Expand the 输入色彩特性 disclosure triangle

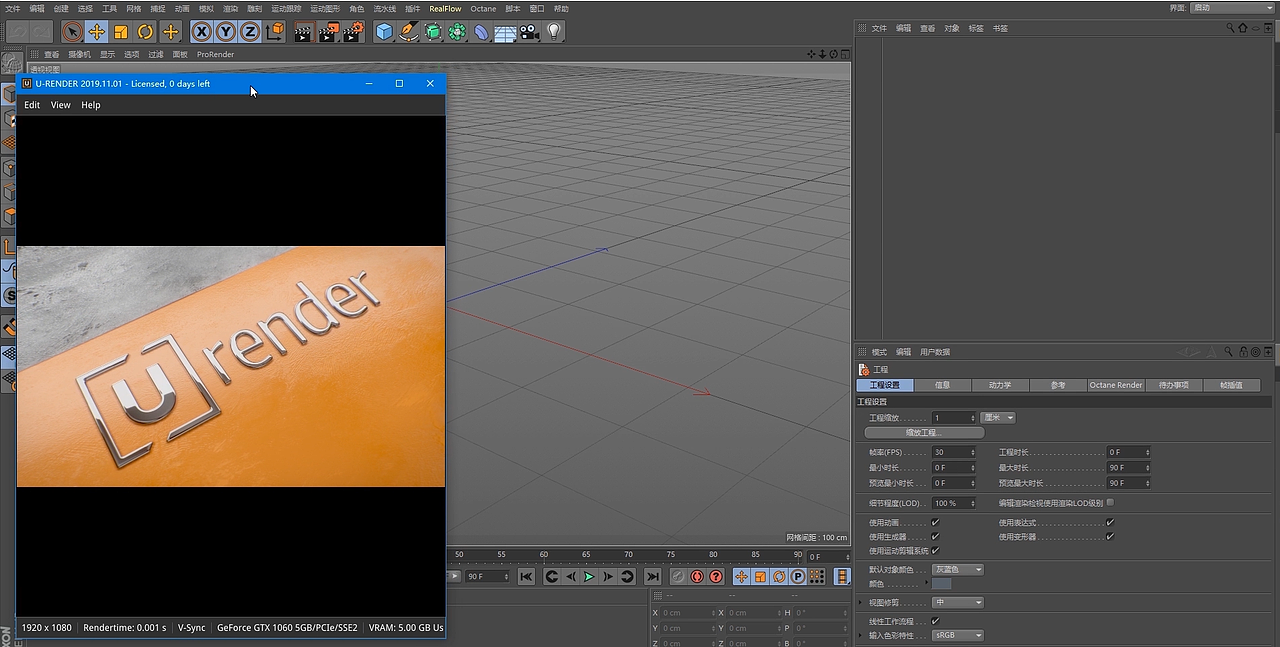(862, 636)
